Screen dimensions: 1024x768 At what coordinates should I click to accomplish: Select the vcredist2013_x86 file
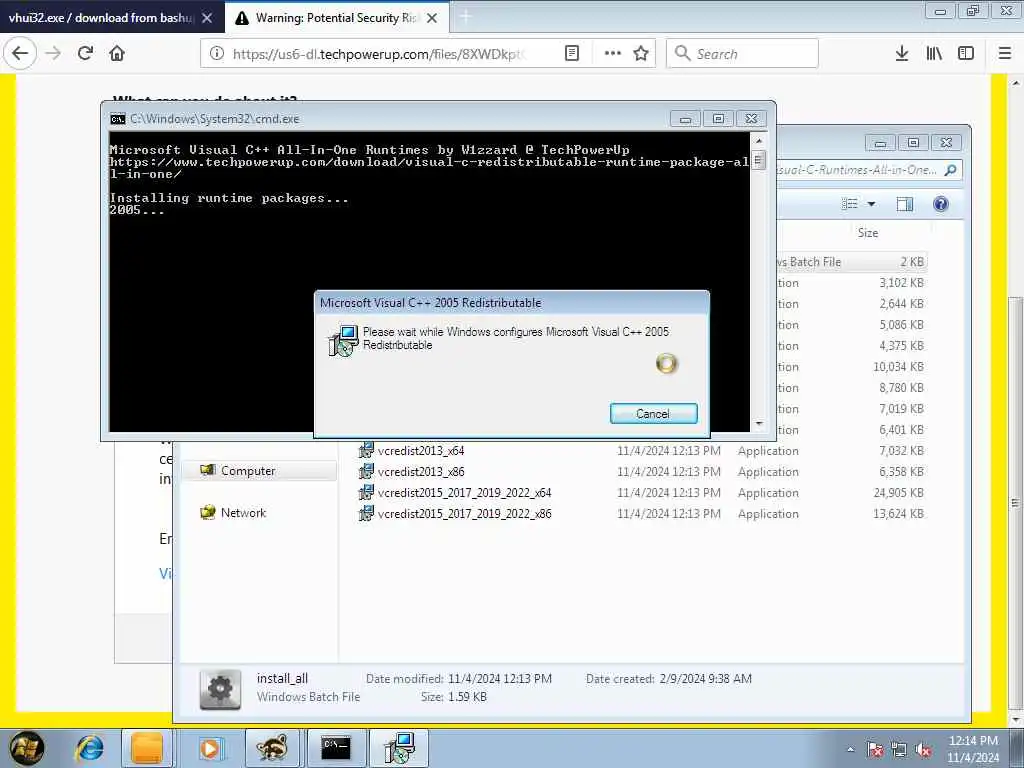(421, 472)
